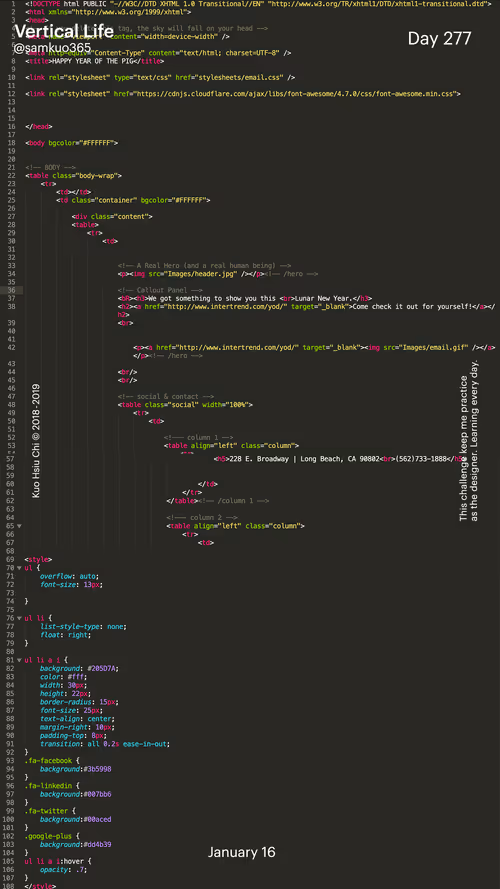The image size is (500, 889).
Task: Collapse the fold arrow on line 65
Action: tap(19, 526)
